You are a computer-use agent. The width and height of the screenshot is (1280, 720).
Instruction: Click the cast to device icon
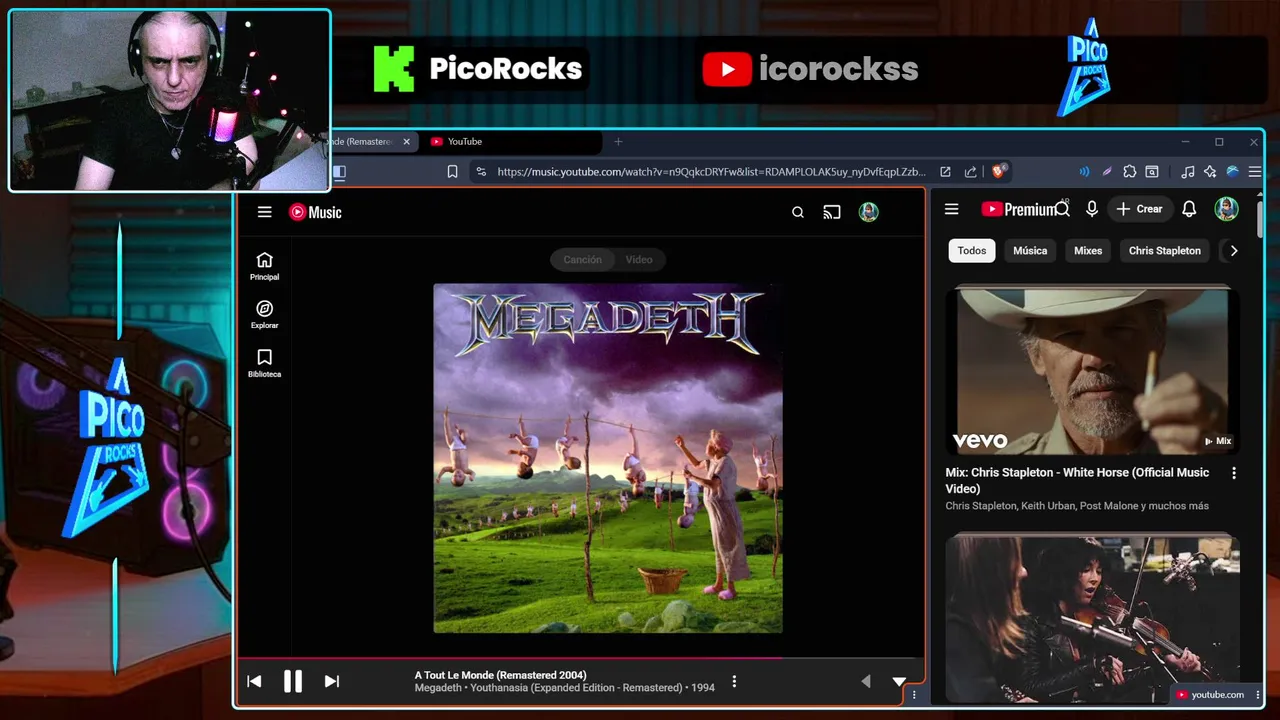[x=832, y=212]
